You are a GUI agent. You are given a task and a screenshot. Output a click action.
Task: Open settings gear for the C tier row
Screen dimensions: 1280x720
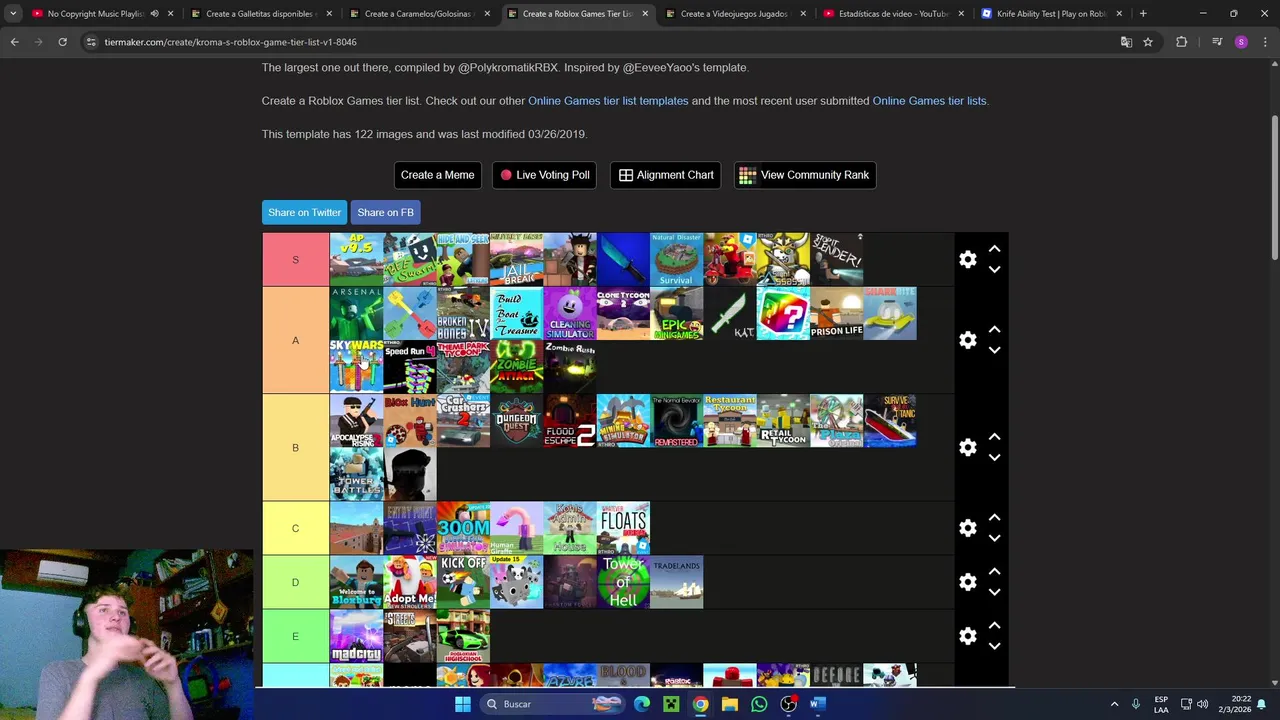pyautogui.click(x=967, y=528)
